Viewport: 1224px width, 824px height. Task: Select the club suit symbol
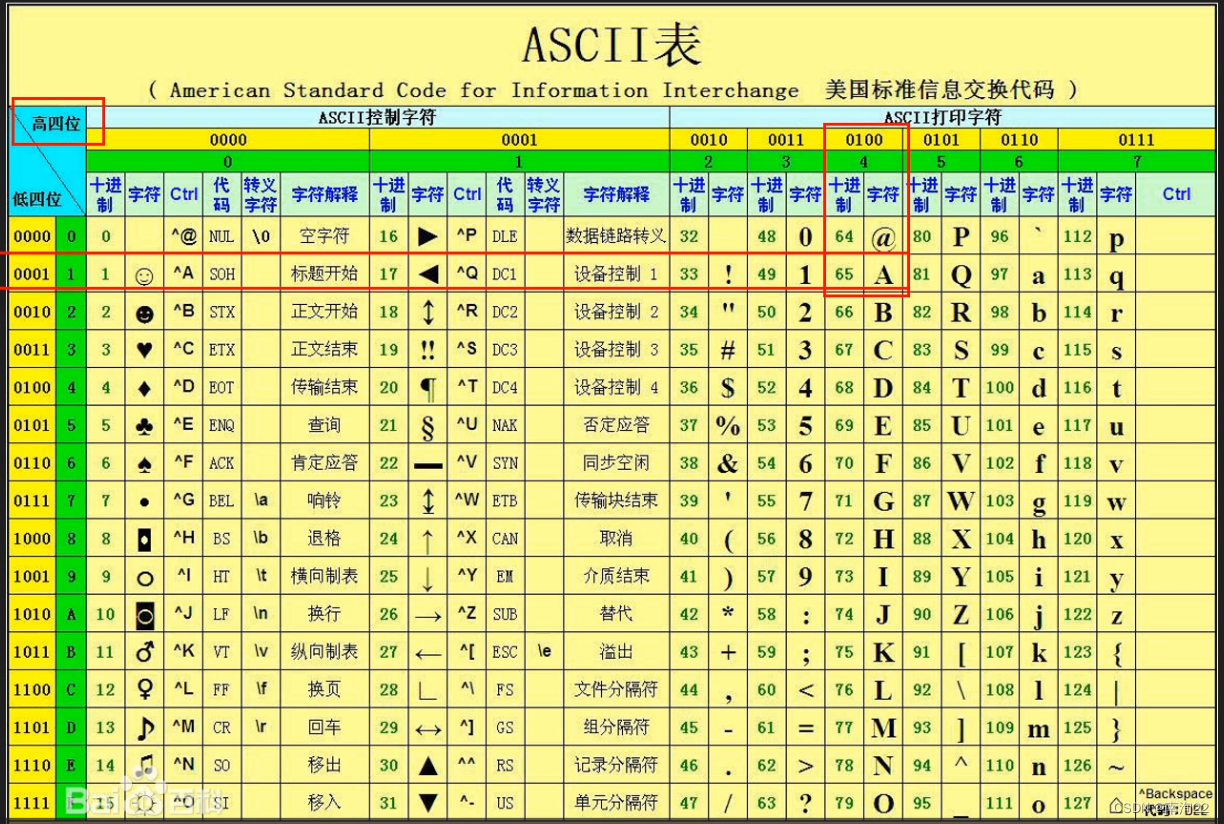[x=145, y=425]
